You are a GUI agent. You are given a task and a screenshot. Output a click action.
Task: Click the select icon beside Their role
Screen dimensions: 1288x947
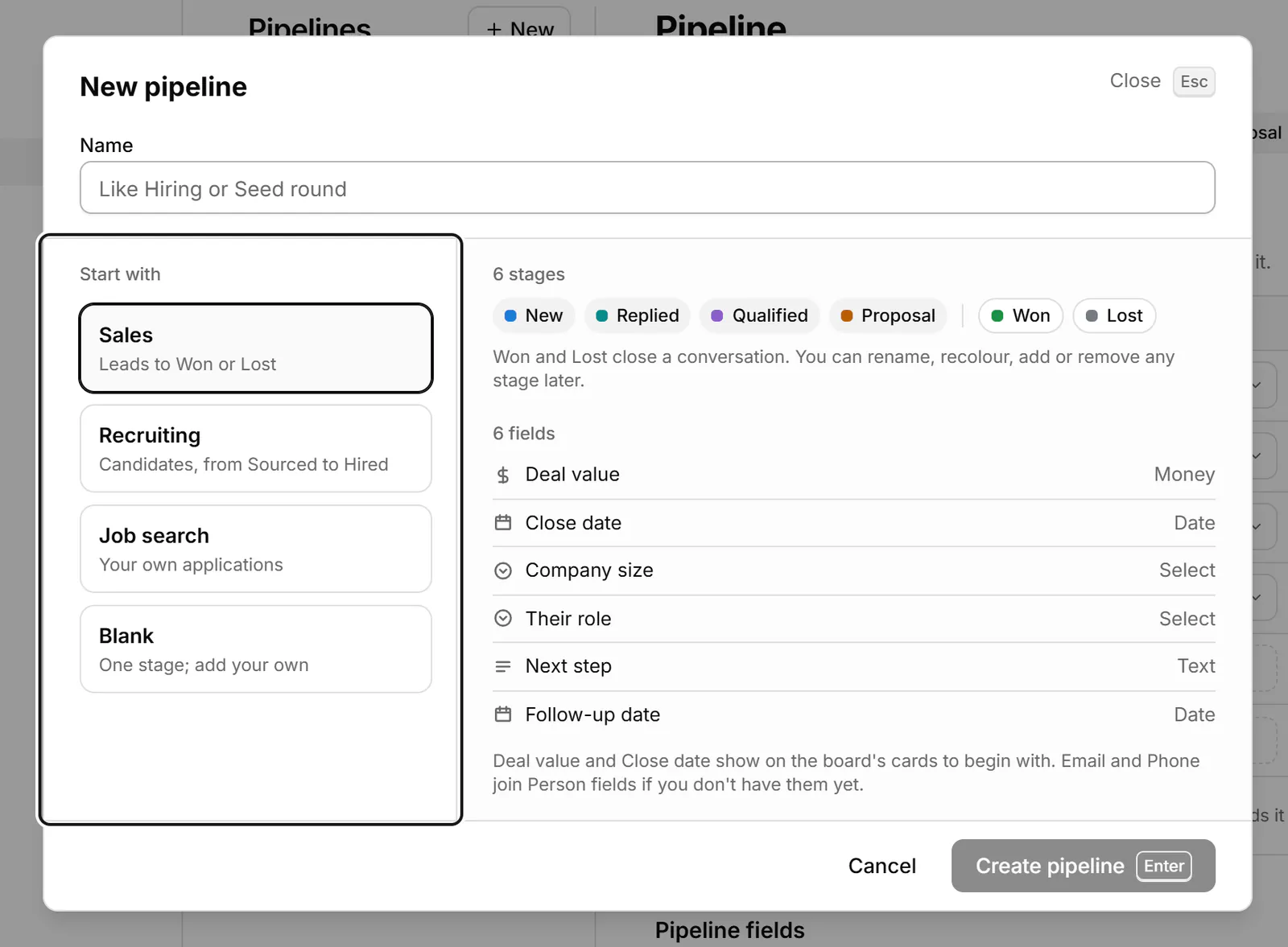click(x=503, y=618)
